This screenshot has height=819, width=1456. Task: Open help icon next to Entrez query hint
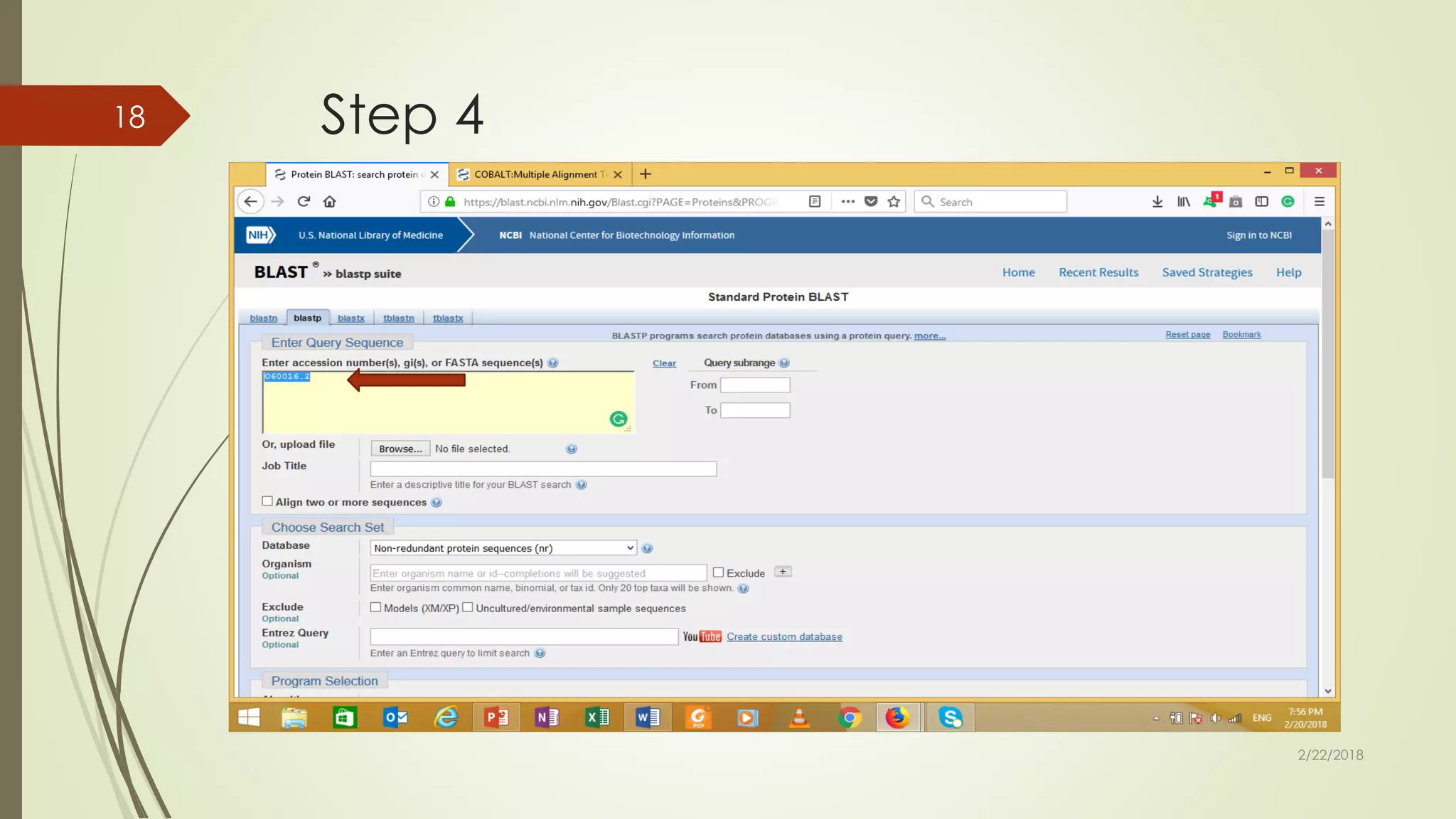pos(540,653)
